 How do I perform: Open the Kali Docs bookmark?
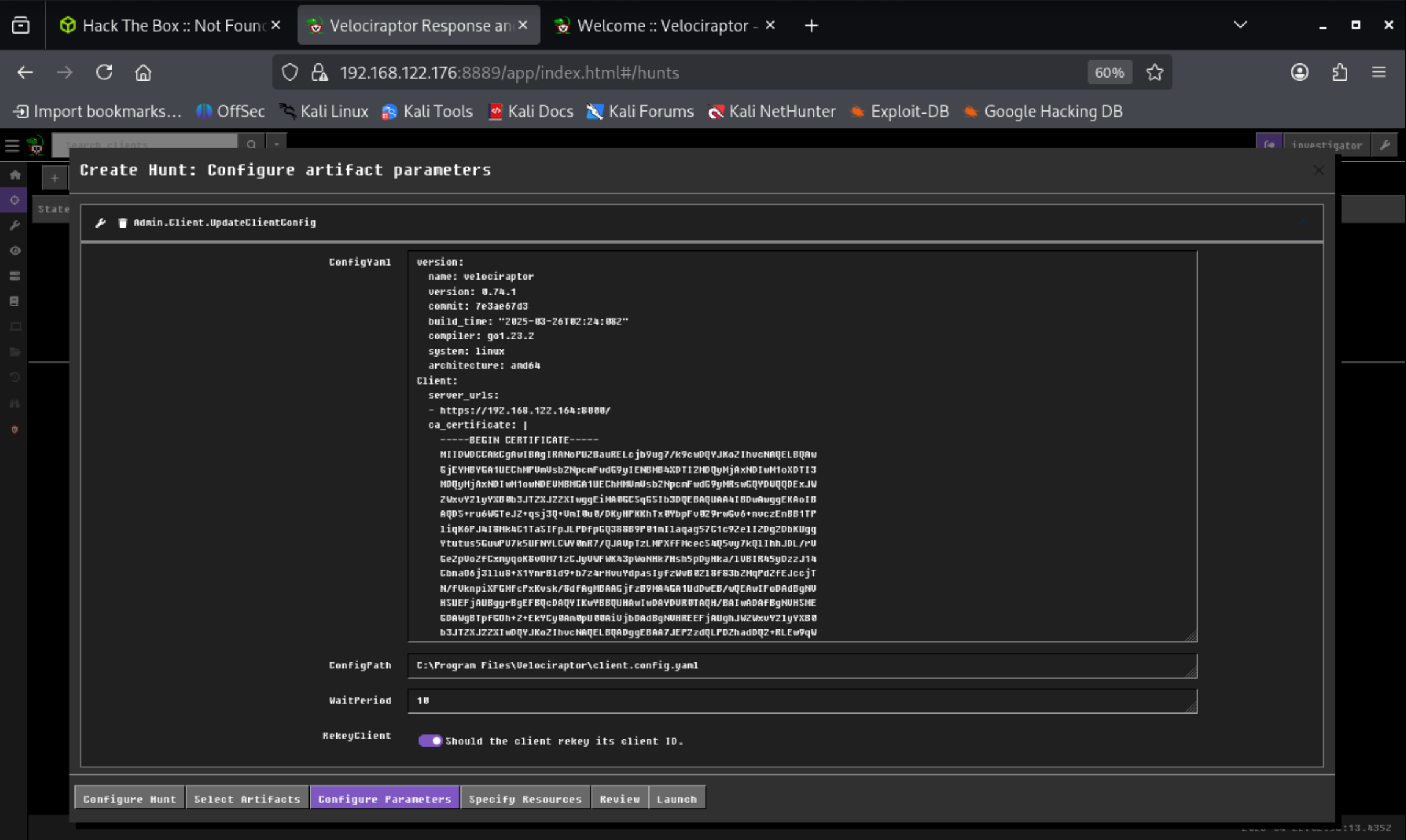coord(531,112)
